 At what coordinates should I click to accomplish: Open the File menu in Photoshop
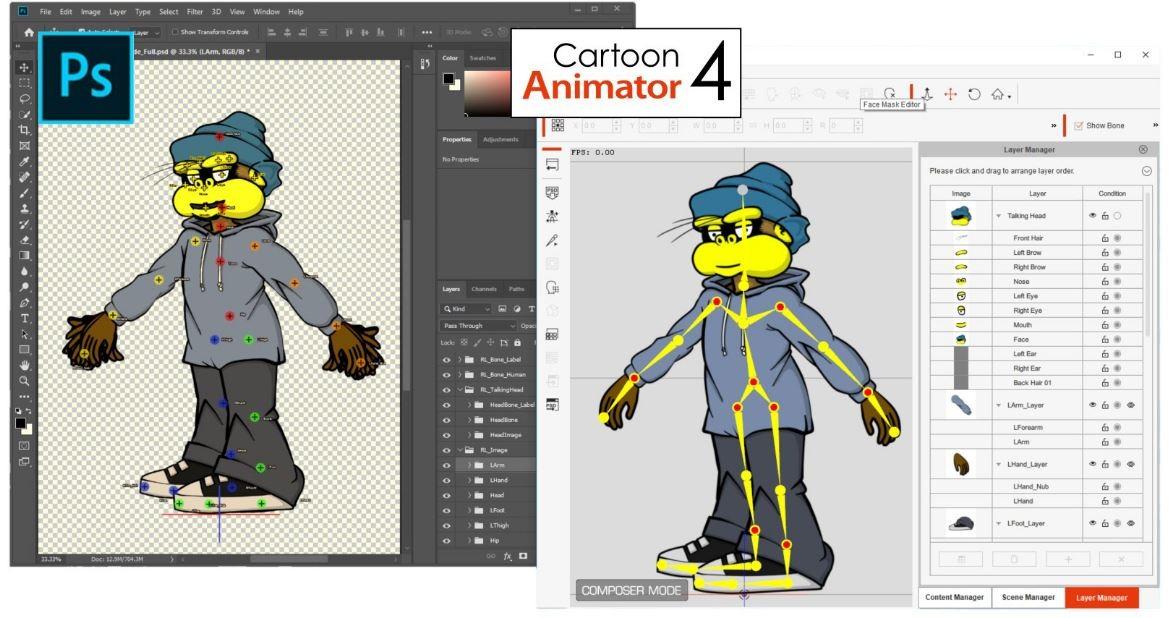pyautogui.click(x=46, y=12)
